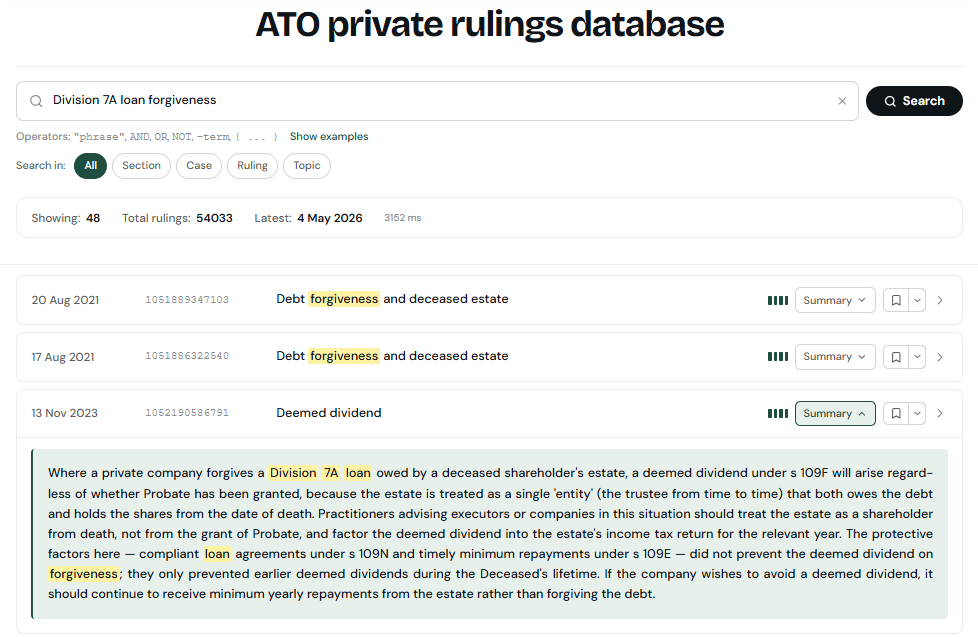
Task: Open the Deemed dividend ruling via right chevron
Action: [x=940, y=413]
